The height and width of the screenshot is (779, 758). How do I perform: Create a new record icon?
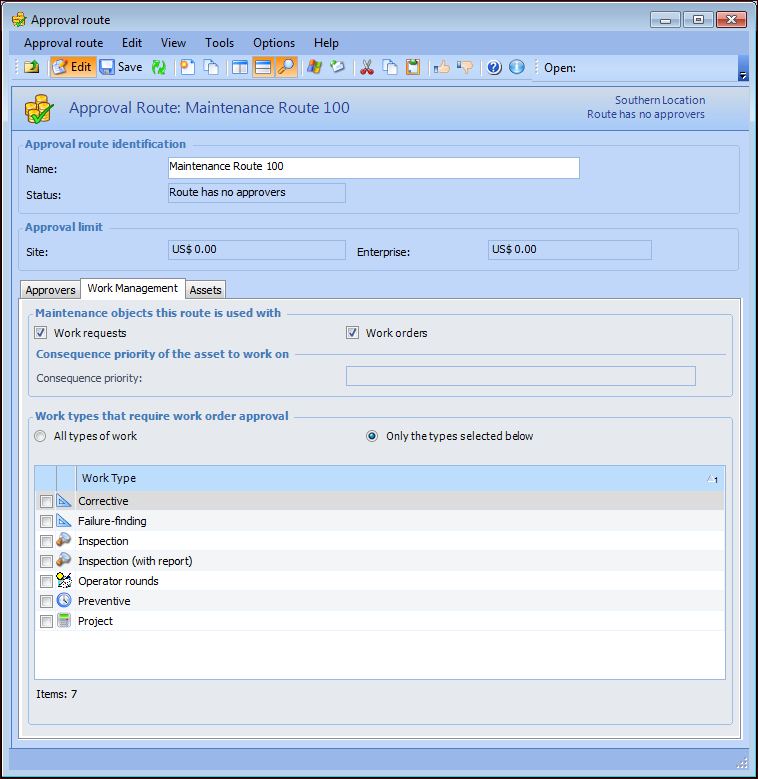188,67
